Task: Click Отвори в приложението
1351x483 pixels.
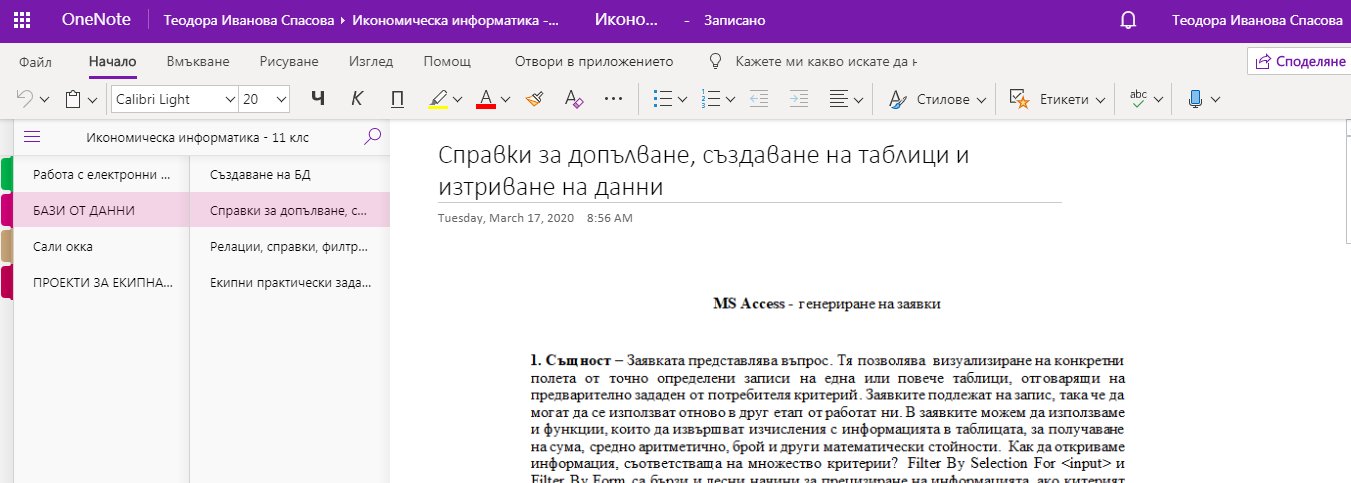Action: pos(594,61)
